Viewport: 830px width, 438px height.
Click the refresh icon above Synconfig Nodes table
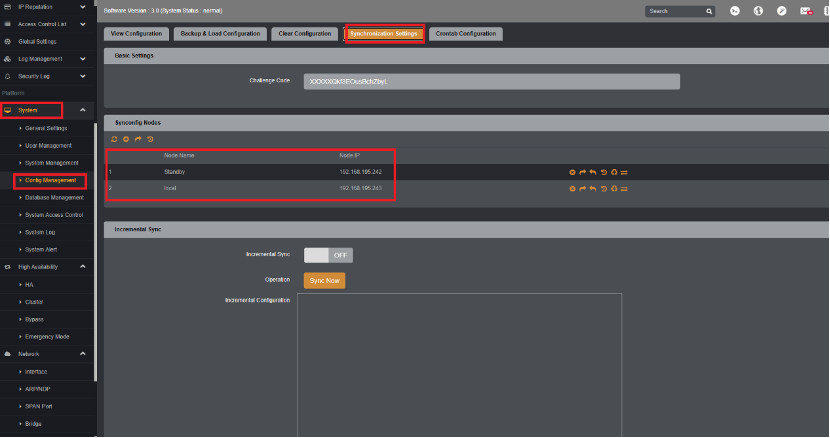pos(114,139)
